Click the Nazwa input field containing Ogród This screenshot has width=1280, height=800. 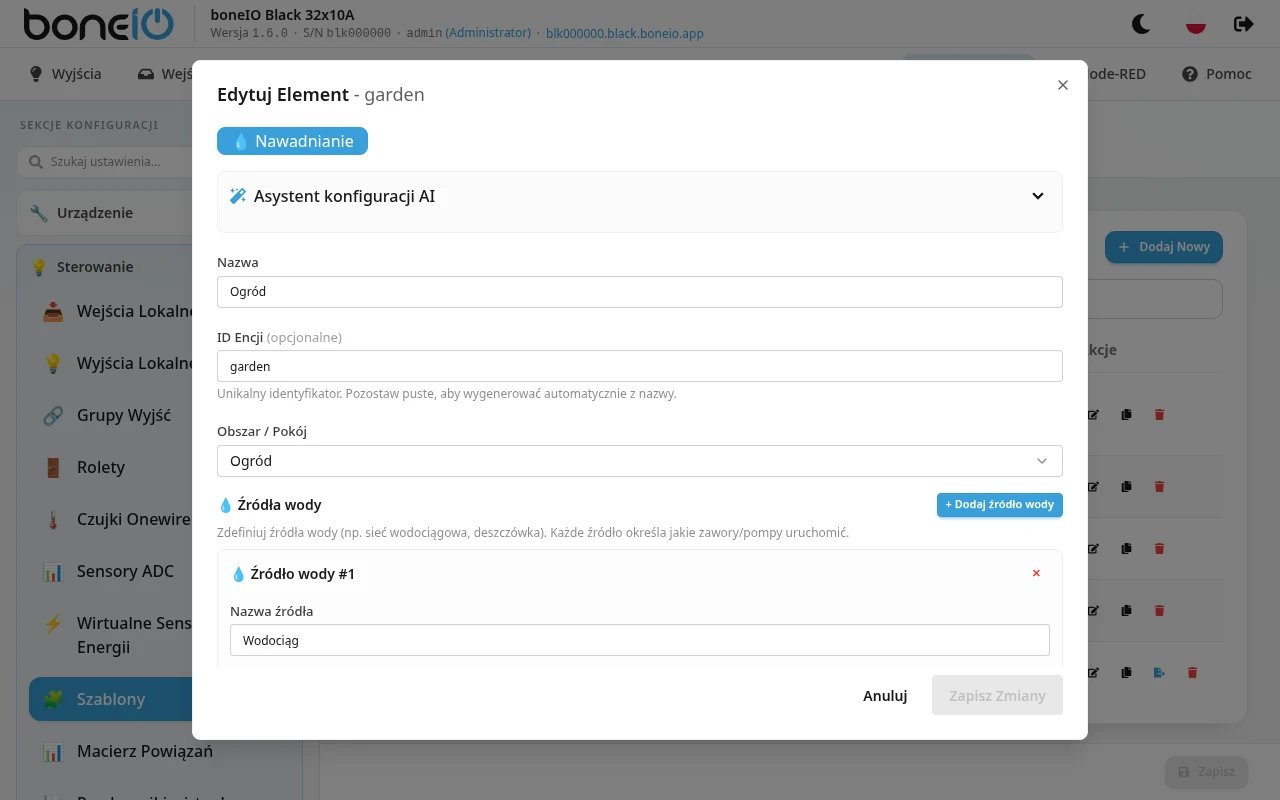pyautogui.click(x=640, y=292)
